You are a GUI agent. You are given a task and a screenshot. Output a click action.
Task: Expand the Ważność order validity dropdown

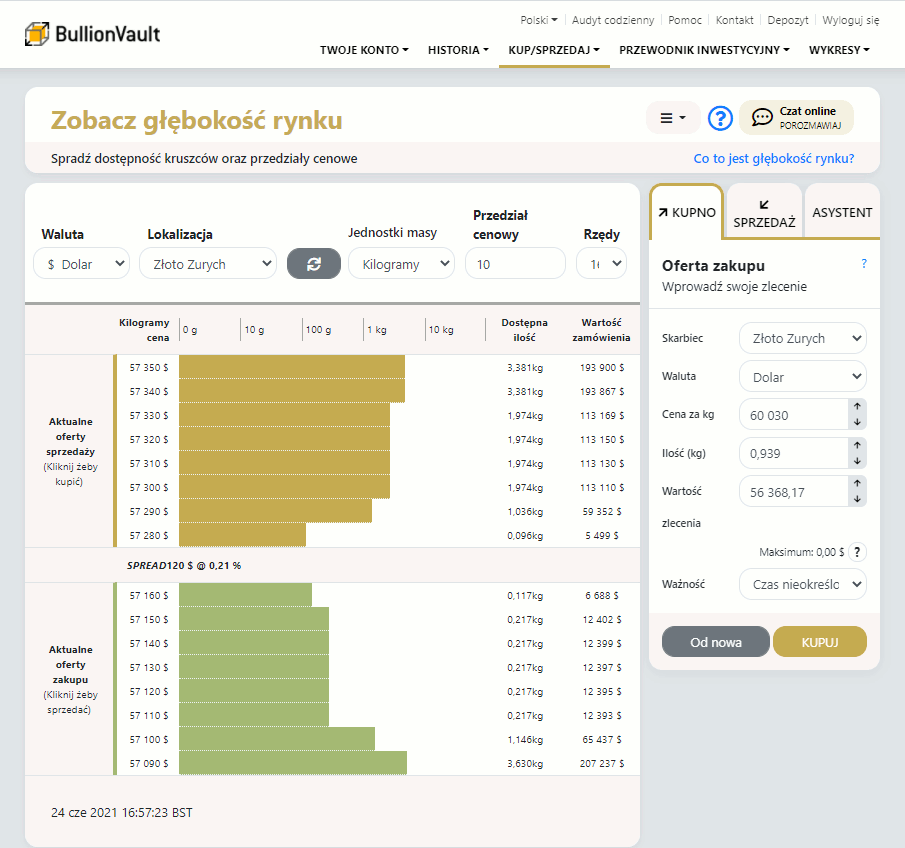(802, 583)
